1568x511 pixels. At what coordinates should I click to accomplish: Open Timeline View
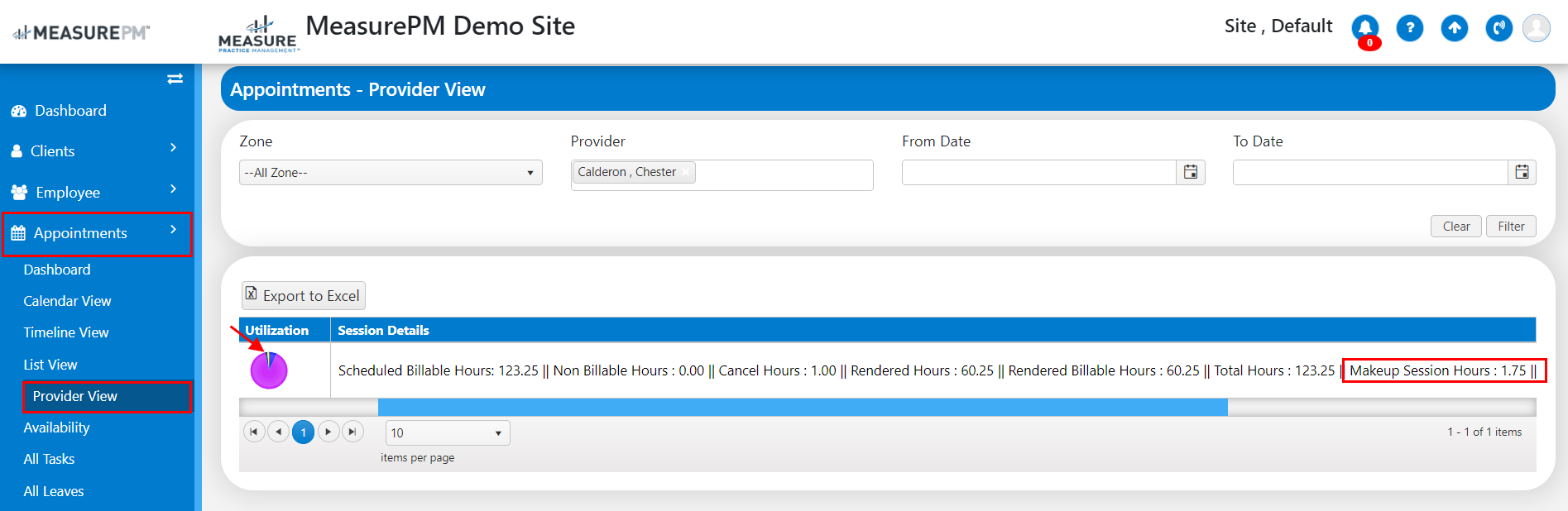tap(66, 332)
